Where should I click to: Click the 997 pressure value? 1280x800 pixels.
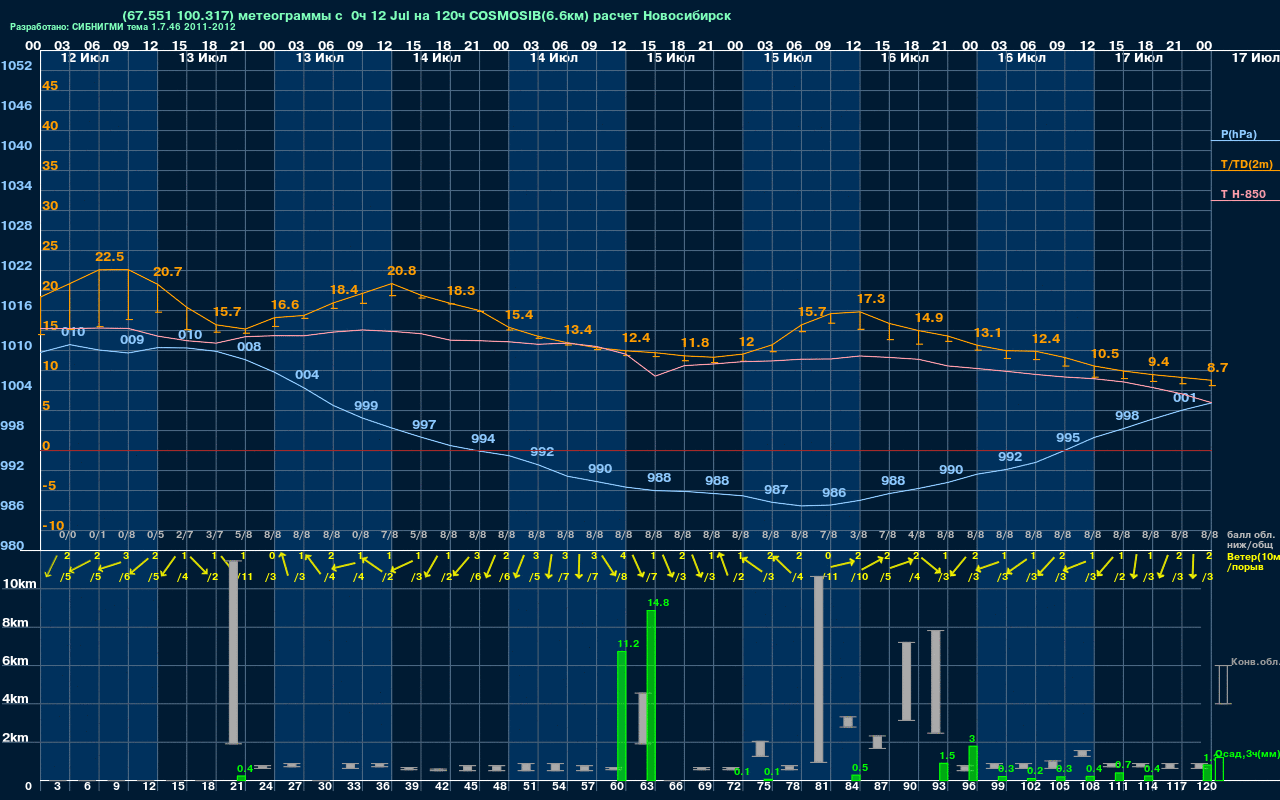pos(424,425)
